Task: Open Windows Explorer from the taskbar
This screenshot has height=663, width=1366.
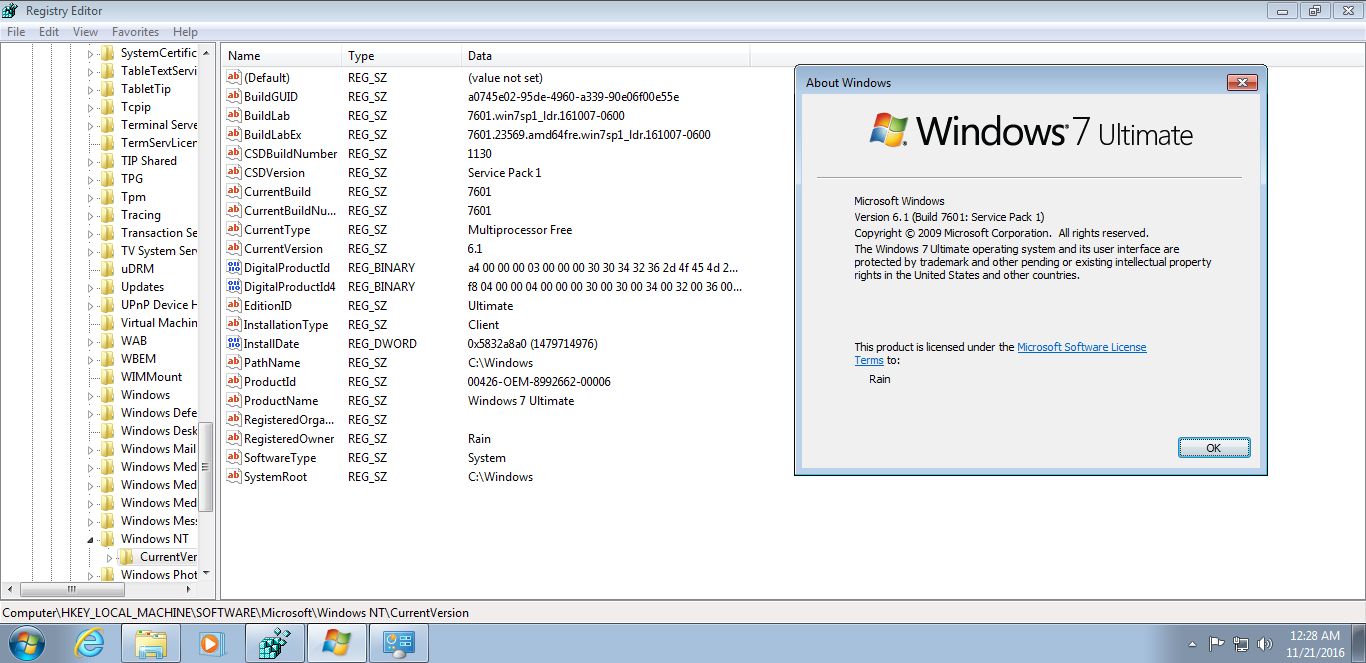Action: 151,643
